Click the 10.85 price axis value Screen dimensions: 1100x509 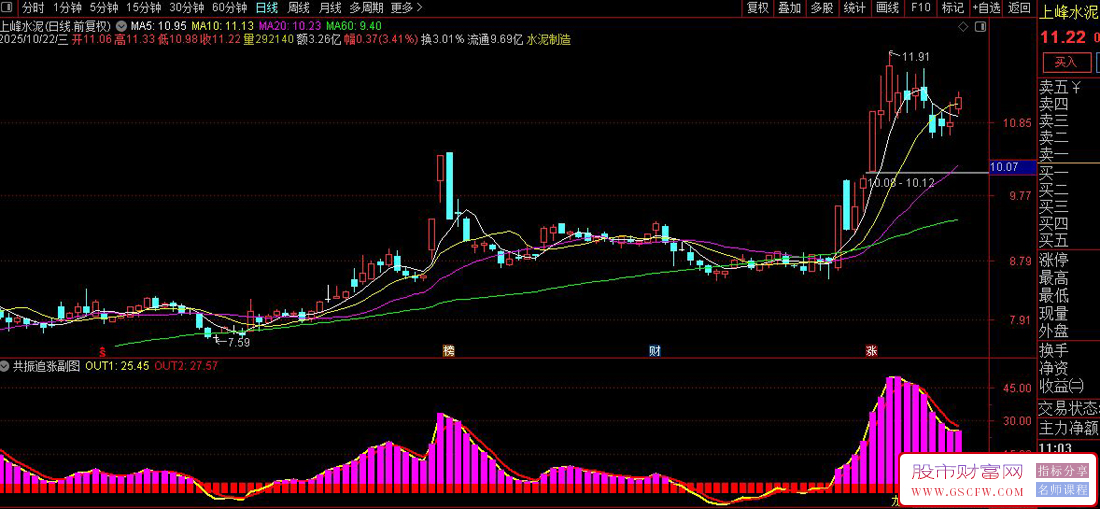tap(1017, 123)
